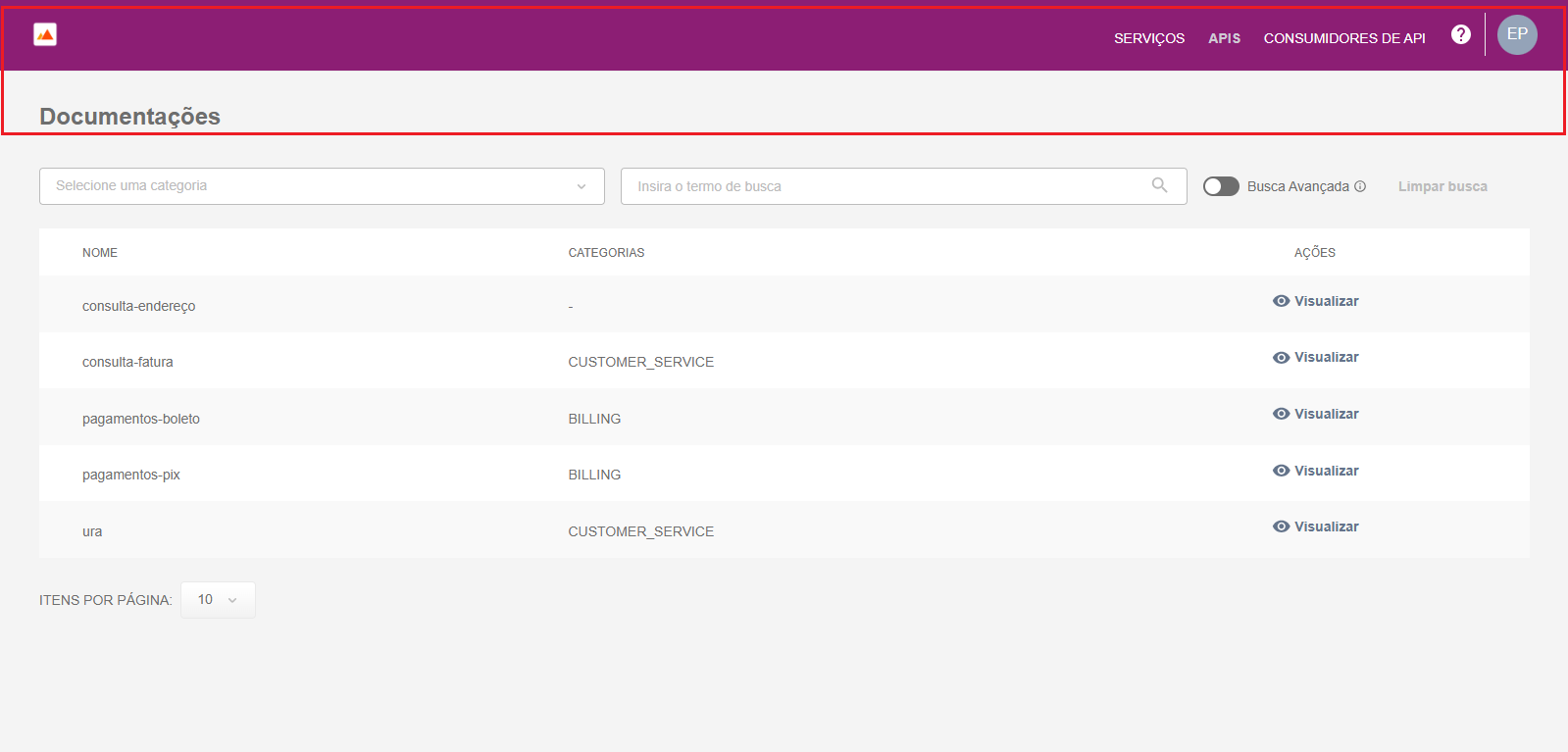Click Visualizar for pagamentos-pix

coord(1326,471)
